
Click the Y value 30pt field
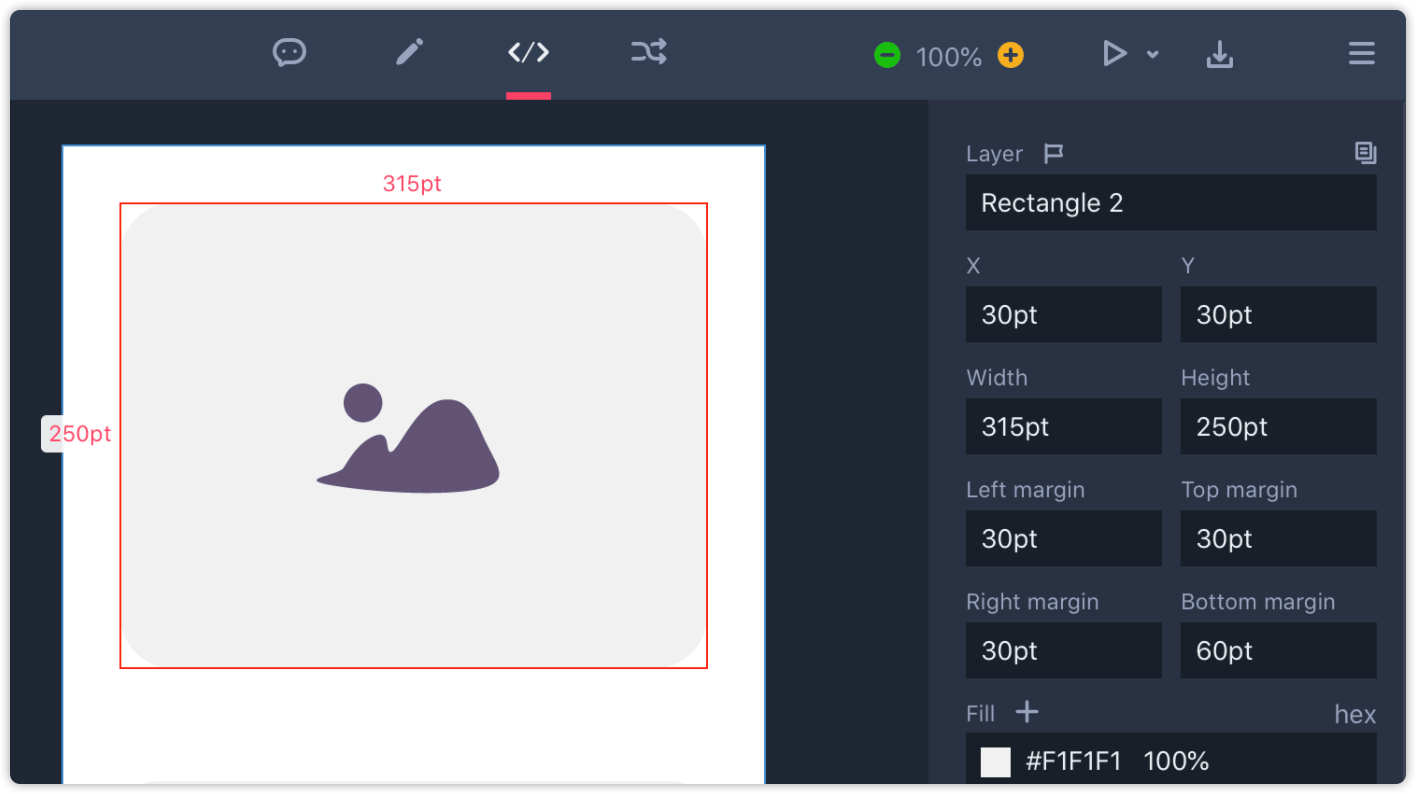(1279, 315)
